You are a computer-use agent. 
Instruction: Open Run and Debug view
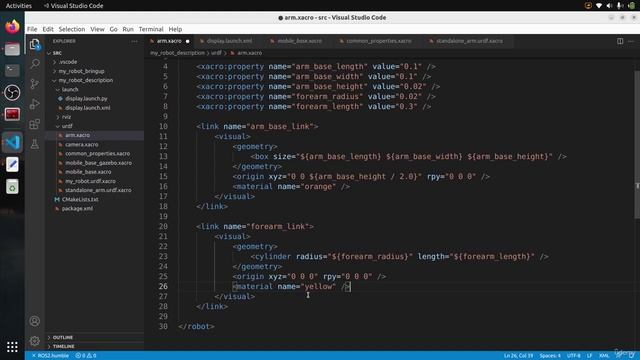pos(35,104)
